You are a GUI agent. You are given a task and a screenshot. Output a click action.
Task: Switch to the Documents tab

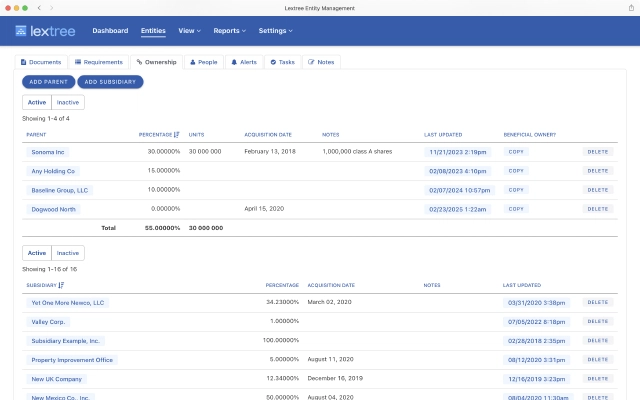(41, 62)
